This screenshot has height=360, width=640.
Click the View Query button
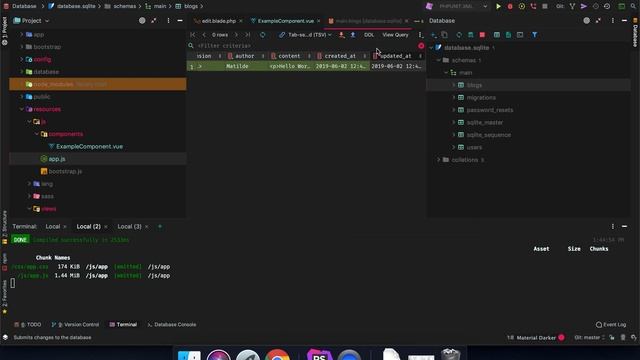(395, 35)
